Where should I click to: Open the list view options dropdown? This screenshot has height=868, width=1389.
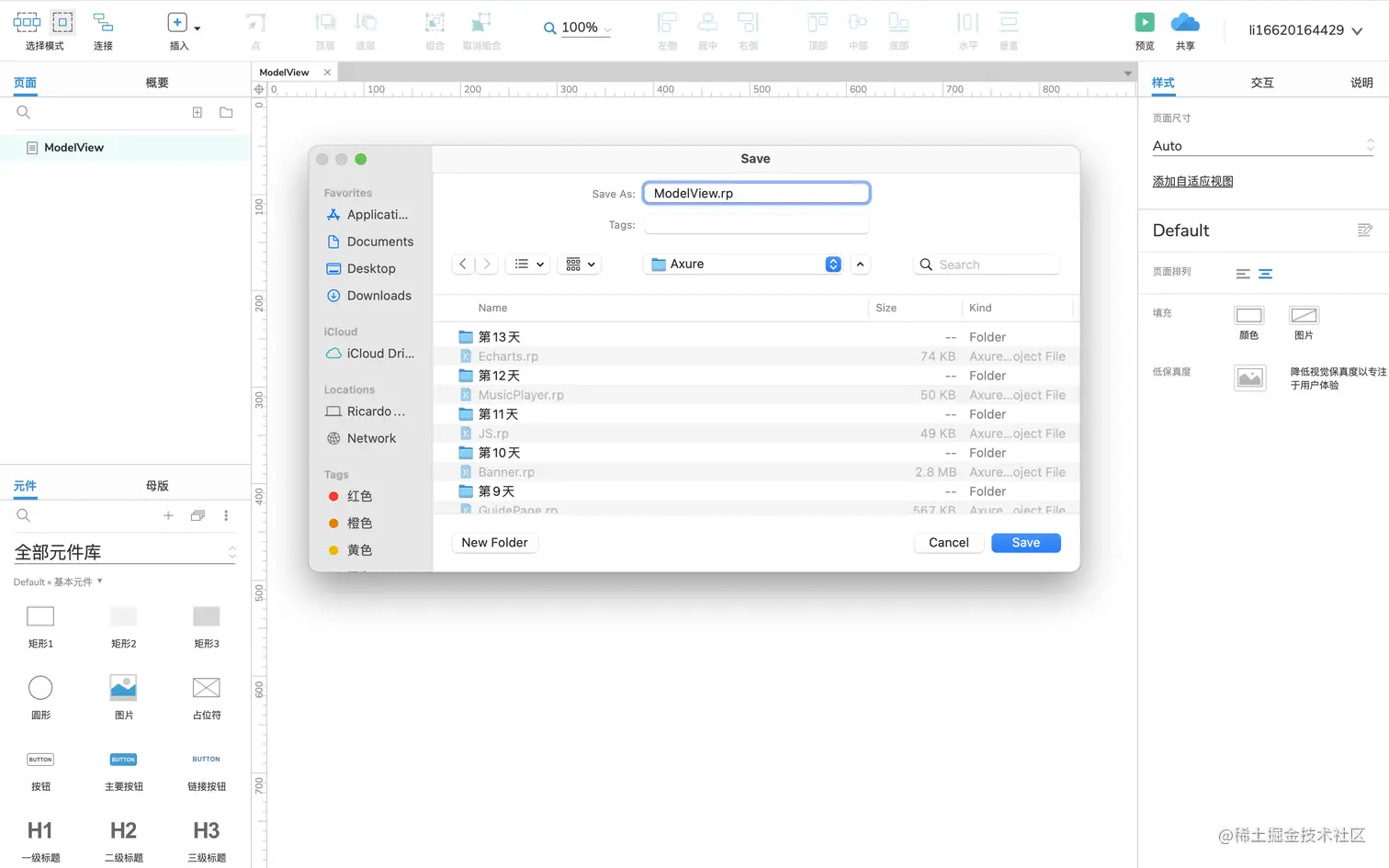[528, 265]
